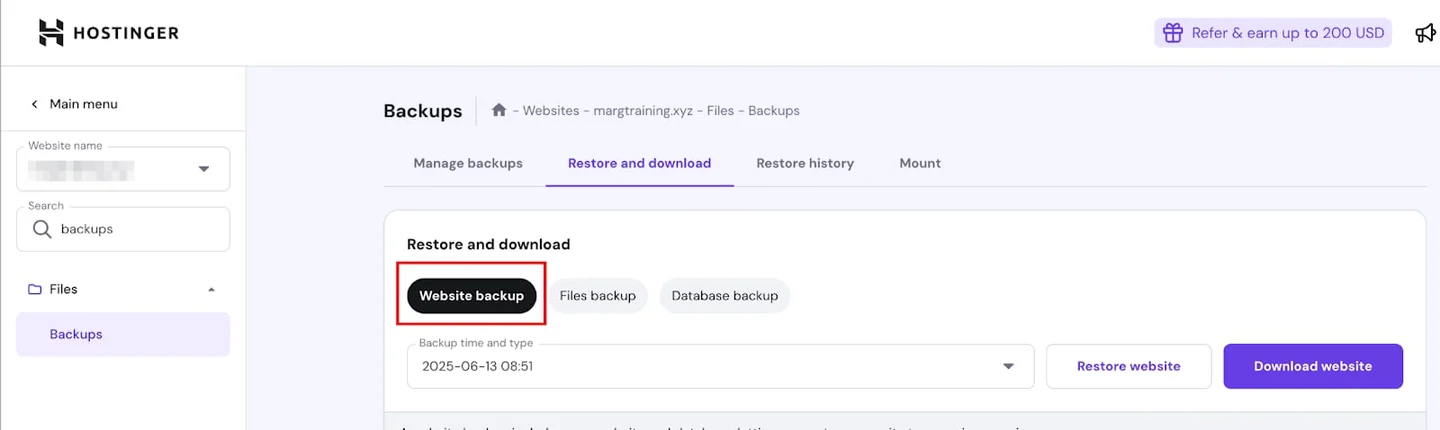Viewport: 1440px width, 430px height.
Task: Click the Hostinger logo
Action: coord(108,33)
